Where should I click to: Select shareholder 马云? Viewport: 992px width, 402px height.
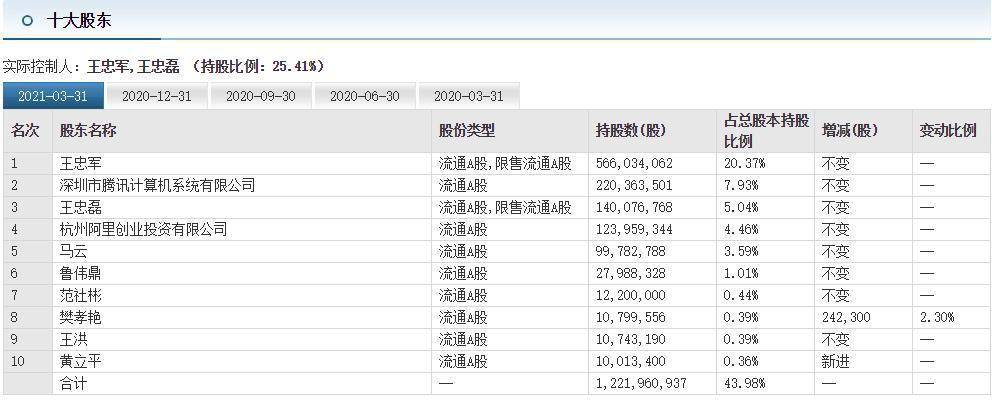click(73, 251)
